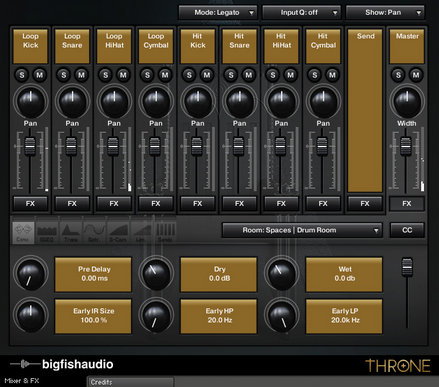
Task: Click the Loop Kick volume fader
Action: point(30,146)
